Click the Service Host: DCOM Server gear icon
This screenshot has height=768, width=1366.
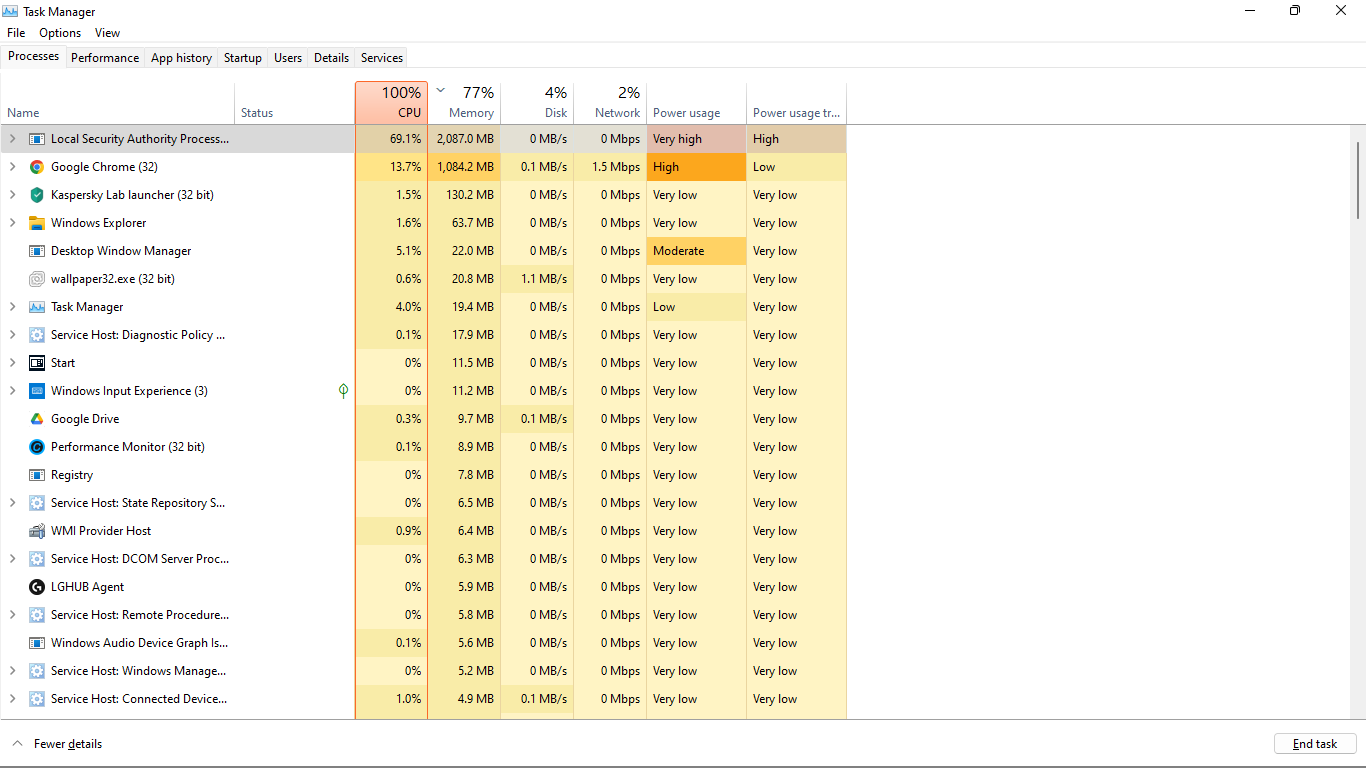pos(37,559)
